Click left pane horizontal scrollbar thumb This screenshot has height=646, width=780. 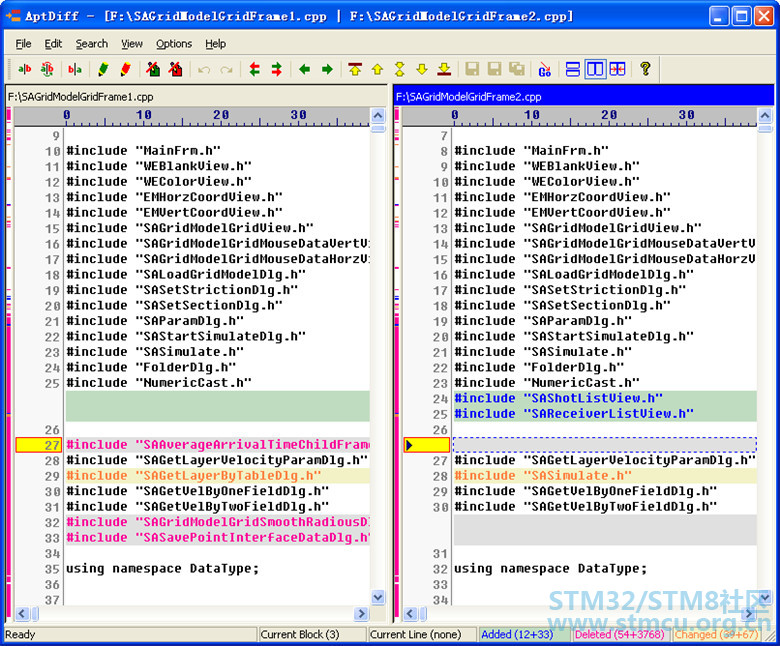click(x=35, y=614)
